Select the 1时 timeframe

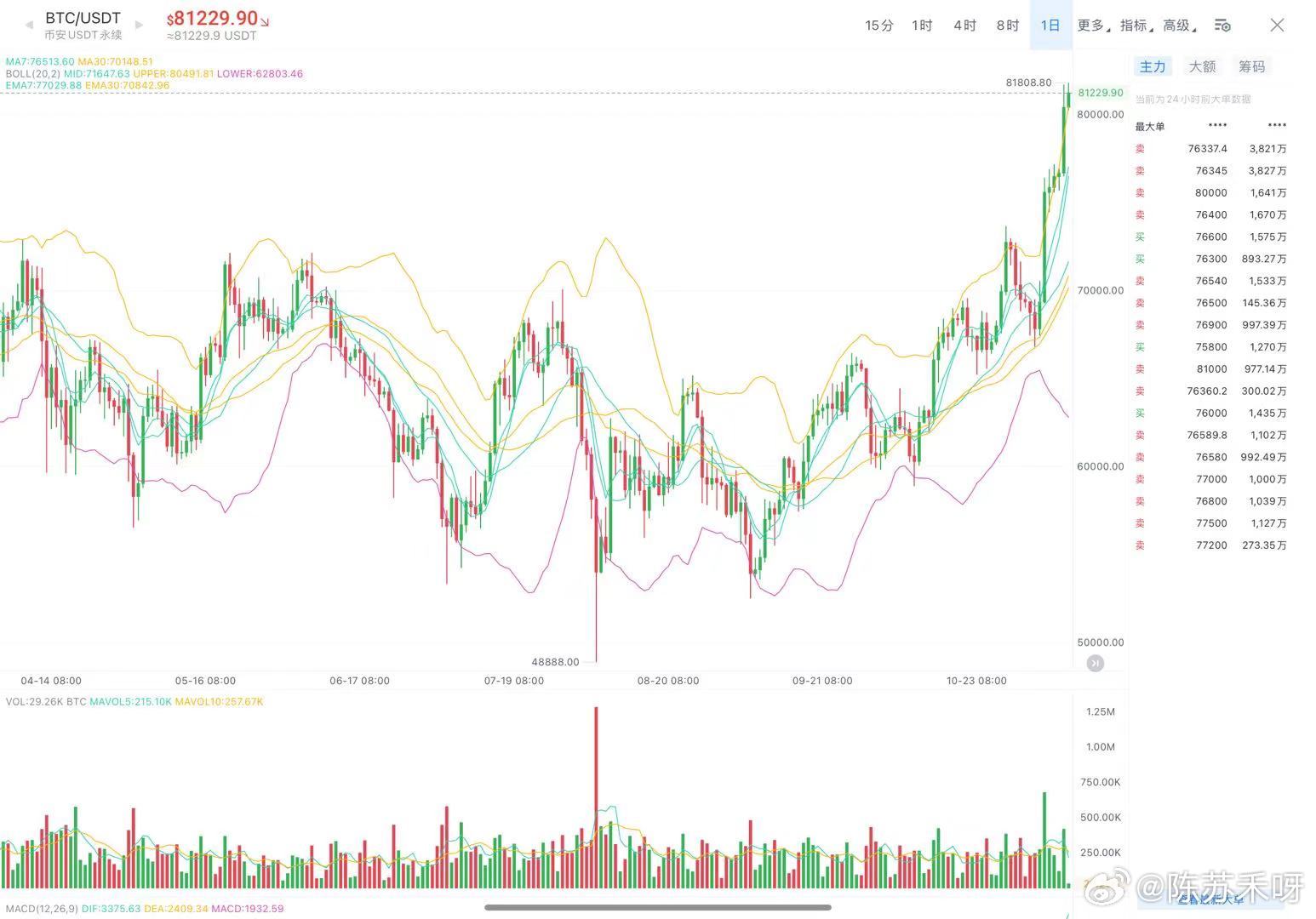(x=922, y=26)
